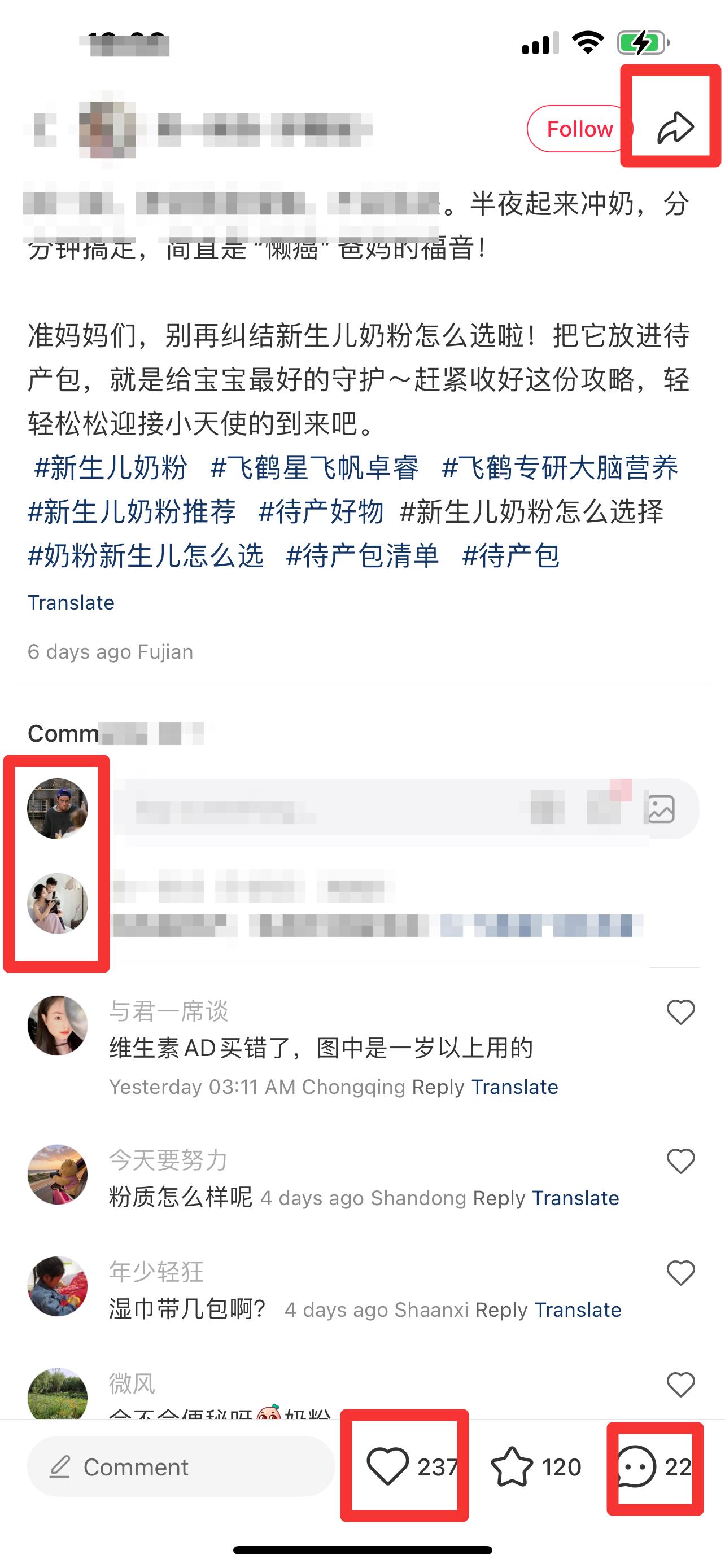Screen dimensions: 725x1568
Task: Open the #飞鹤星飞帆卓睿 hashtag
Action: point(314,467)
